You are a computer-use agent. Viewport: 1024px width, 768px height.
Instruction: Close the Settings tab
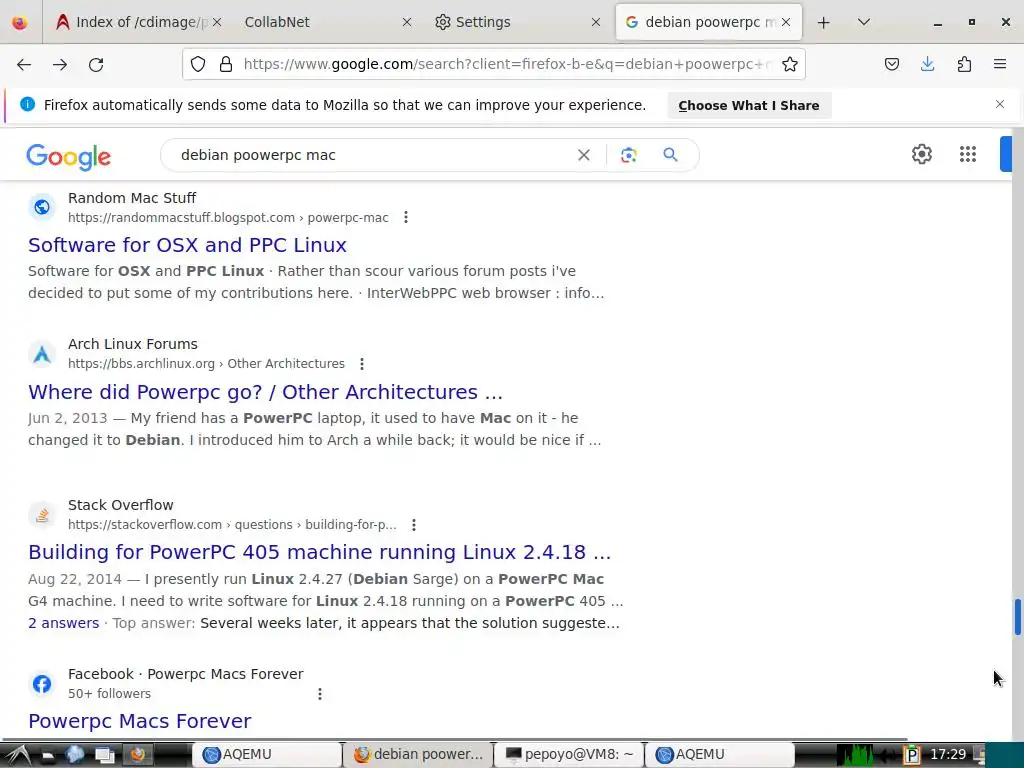[x=596, y=22]
